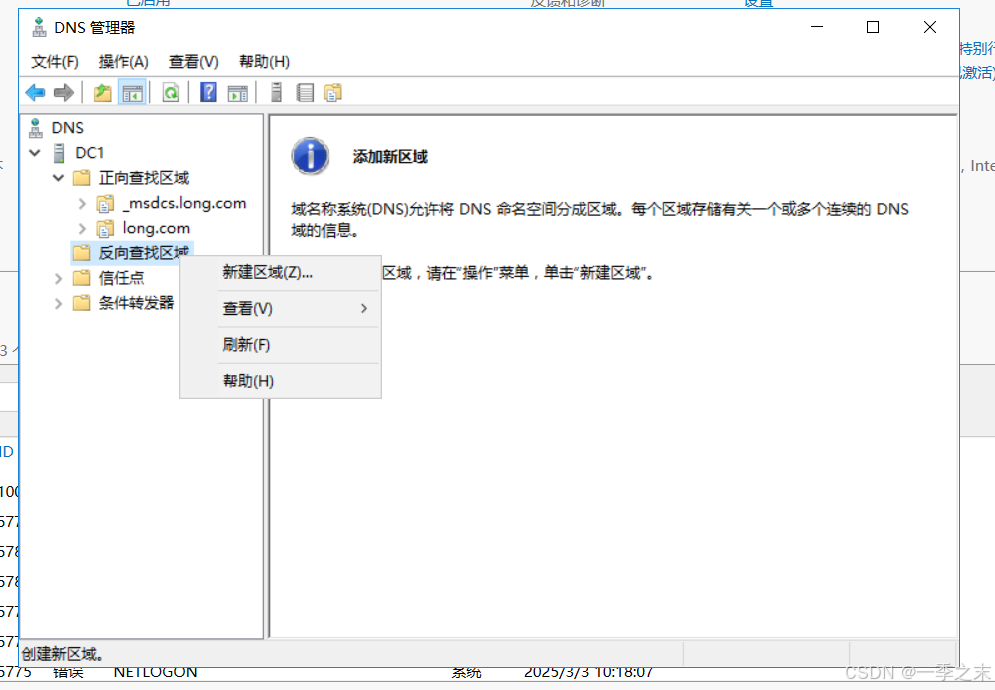This screenshot has height=690, width=995.
Task: Click the 正向查找区域 folder icon
Action: [81, 178]
